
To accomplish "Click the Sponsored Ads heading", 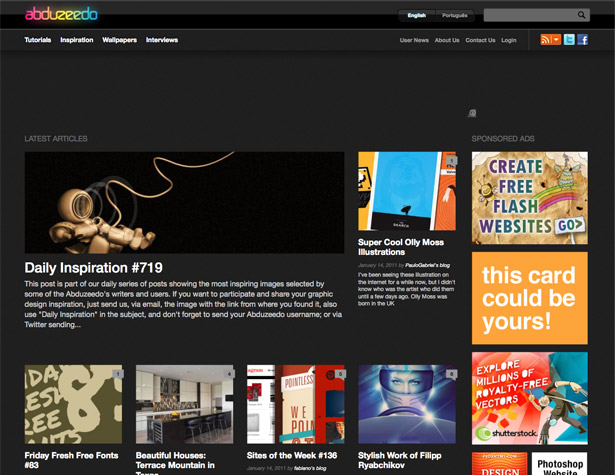I will click(x=503, y=138).
